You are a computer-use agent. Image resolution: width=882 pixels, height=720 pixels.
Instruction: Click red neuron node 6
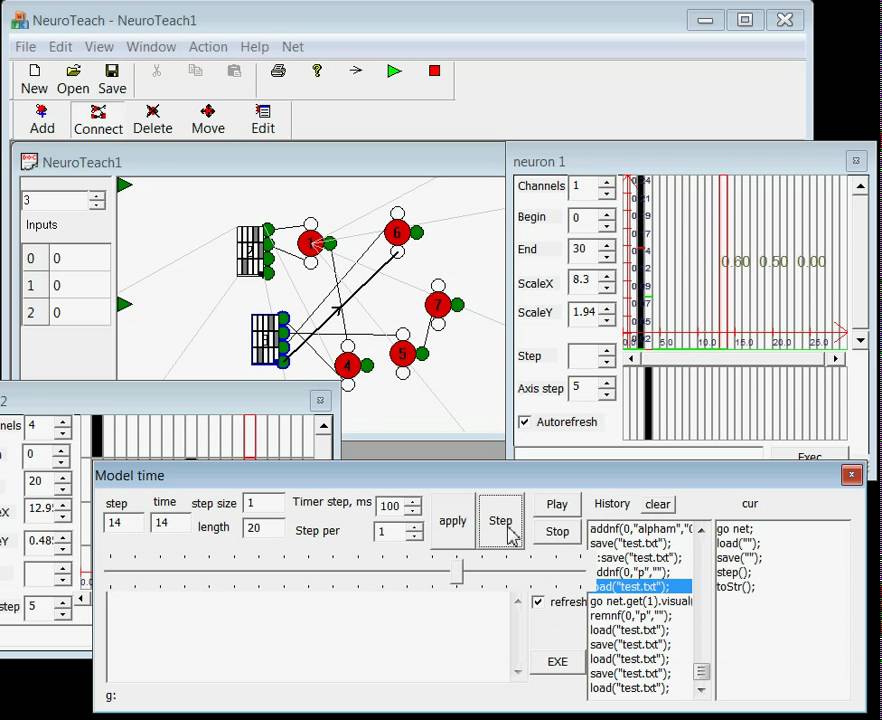tap(397, 232)
